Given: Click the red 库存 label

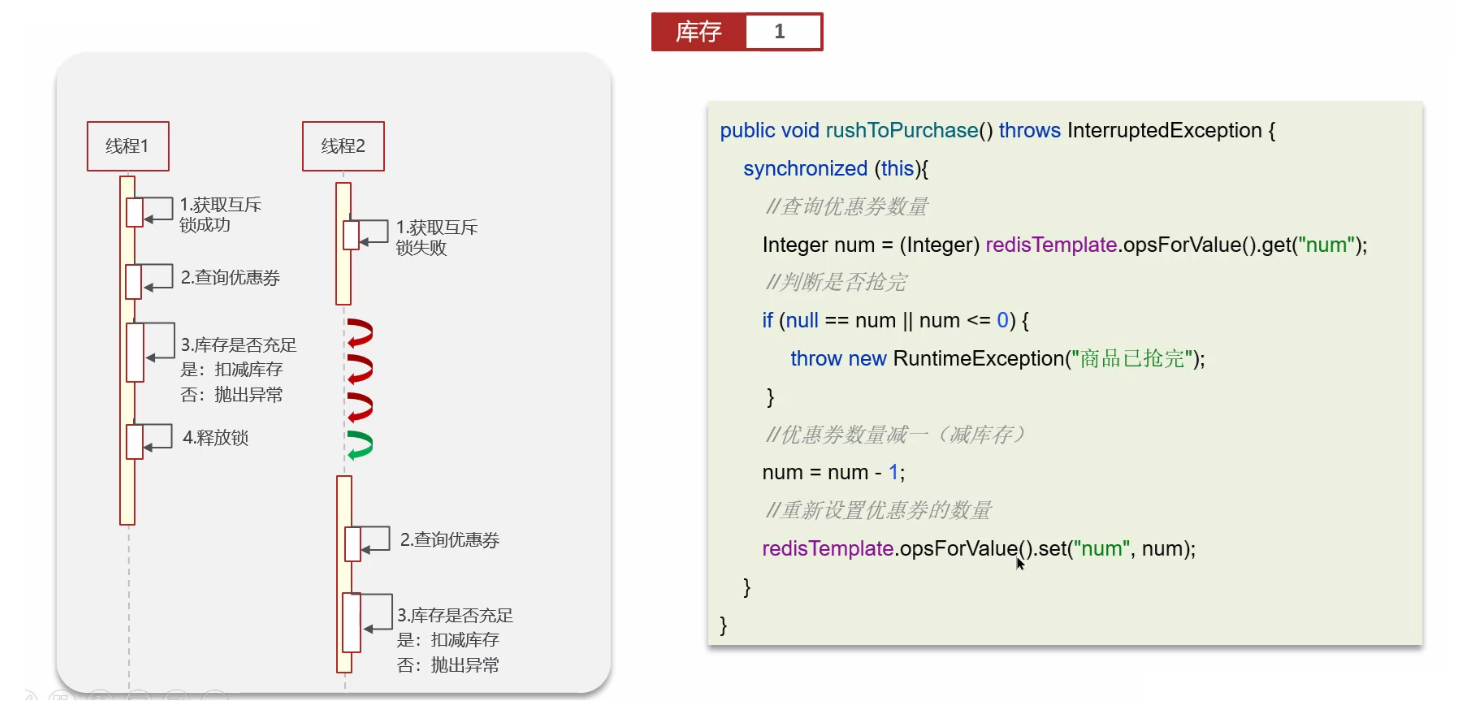Looking at the screenshot, I should pos(698,32).
